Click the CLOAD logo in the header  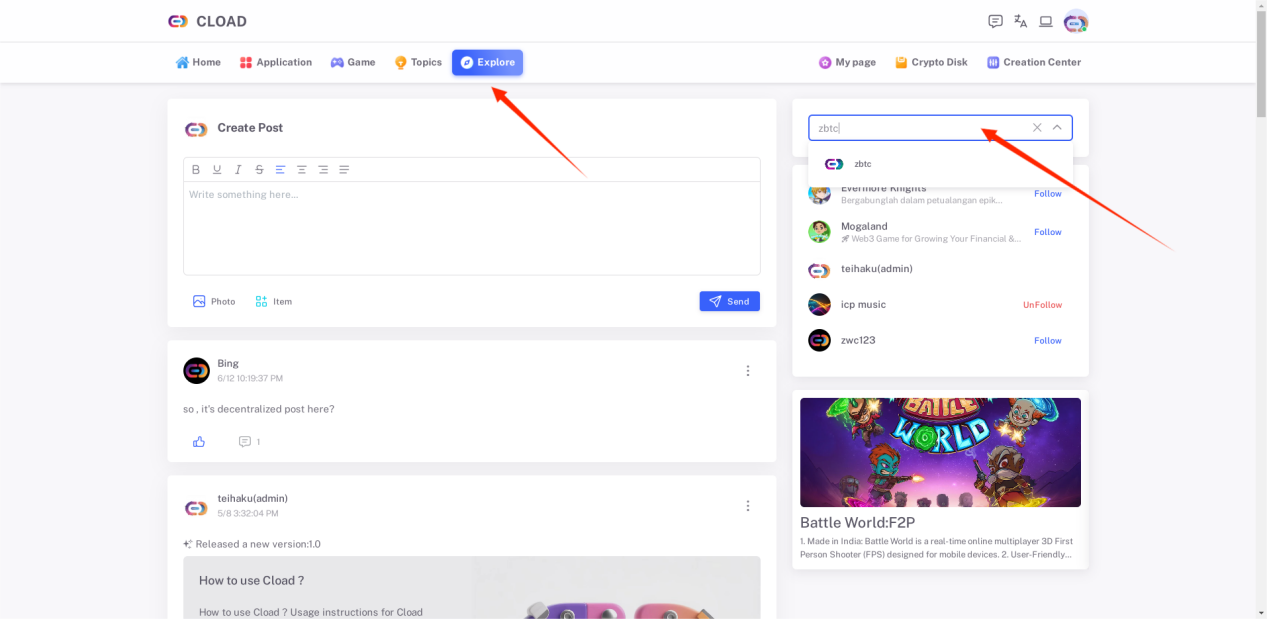pos(207,21)
